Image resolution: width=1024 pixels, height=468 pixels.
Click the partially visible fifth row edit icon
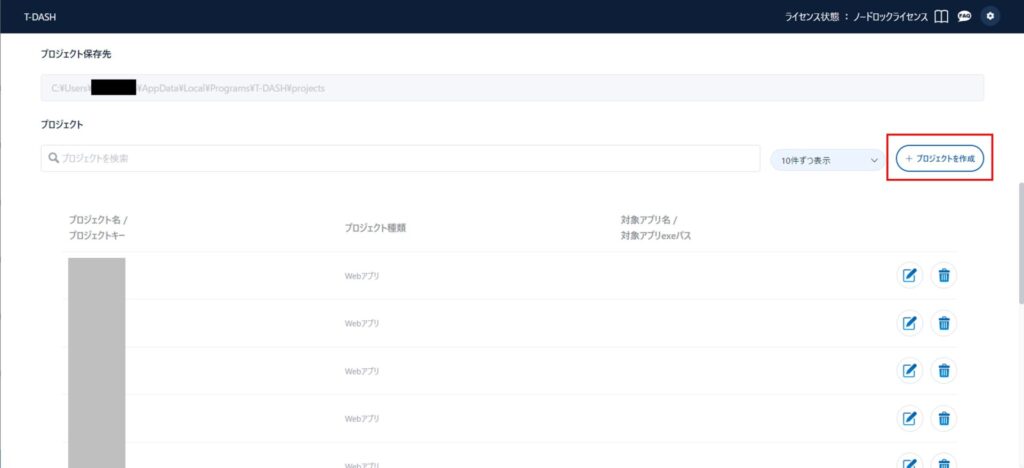tap(910, 462)
